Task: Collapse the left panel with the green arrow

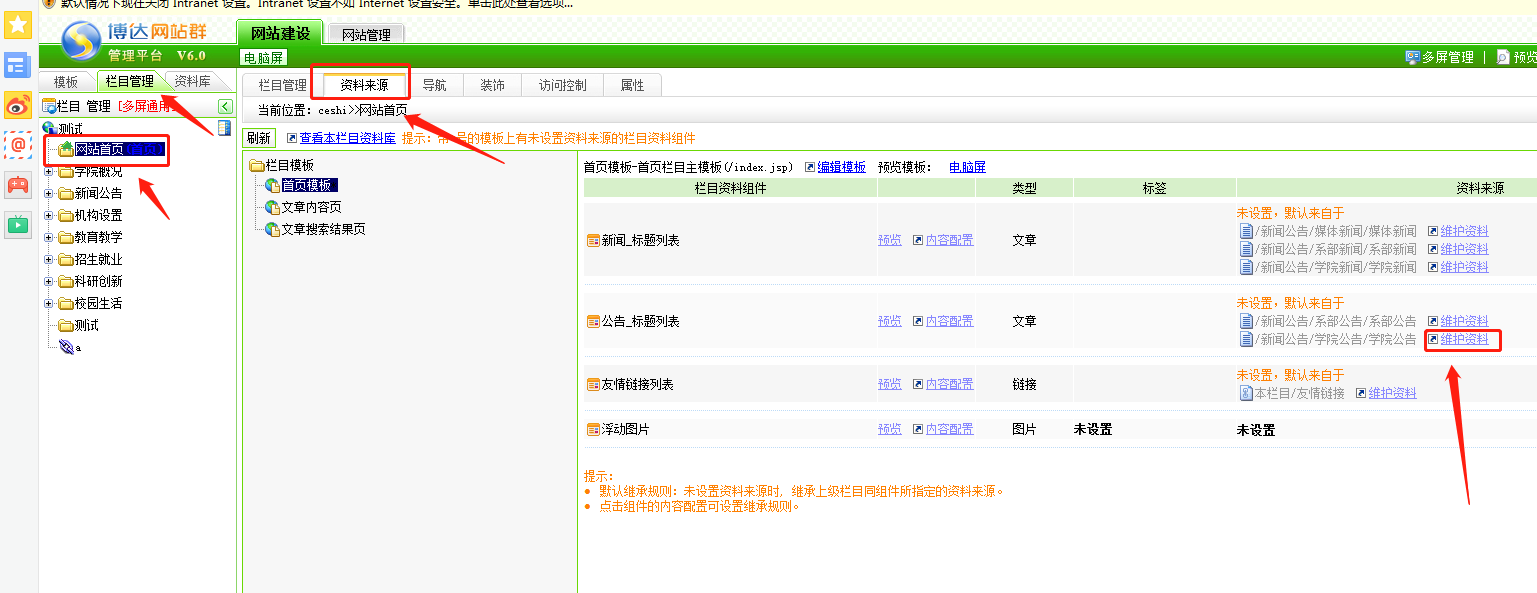Action: click(x=225, y=107)
